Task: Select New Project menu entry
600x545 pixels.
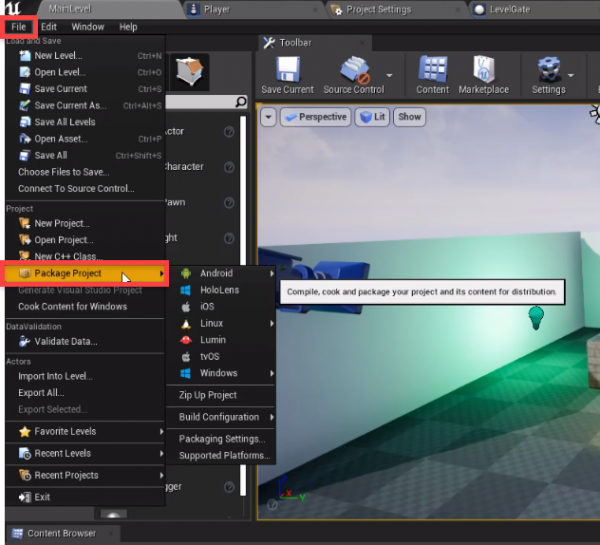Action: coord(85,223)
